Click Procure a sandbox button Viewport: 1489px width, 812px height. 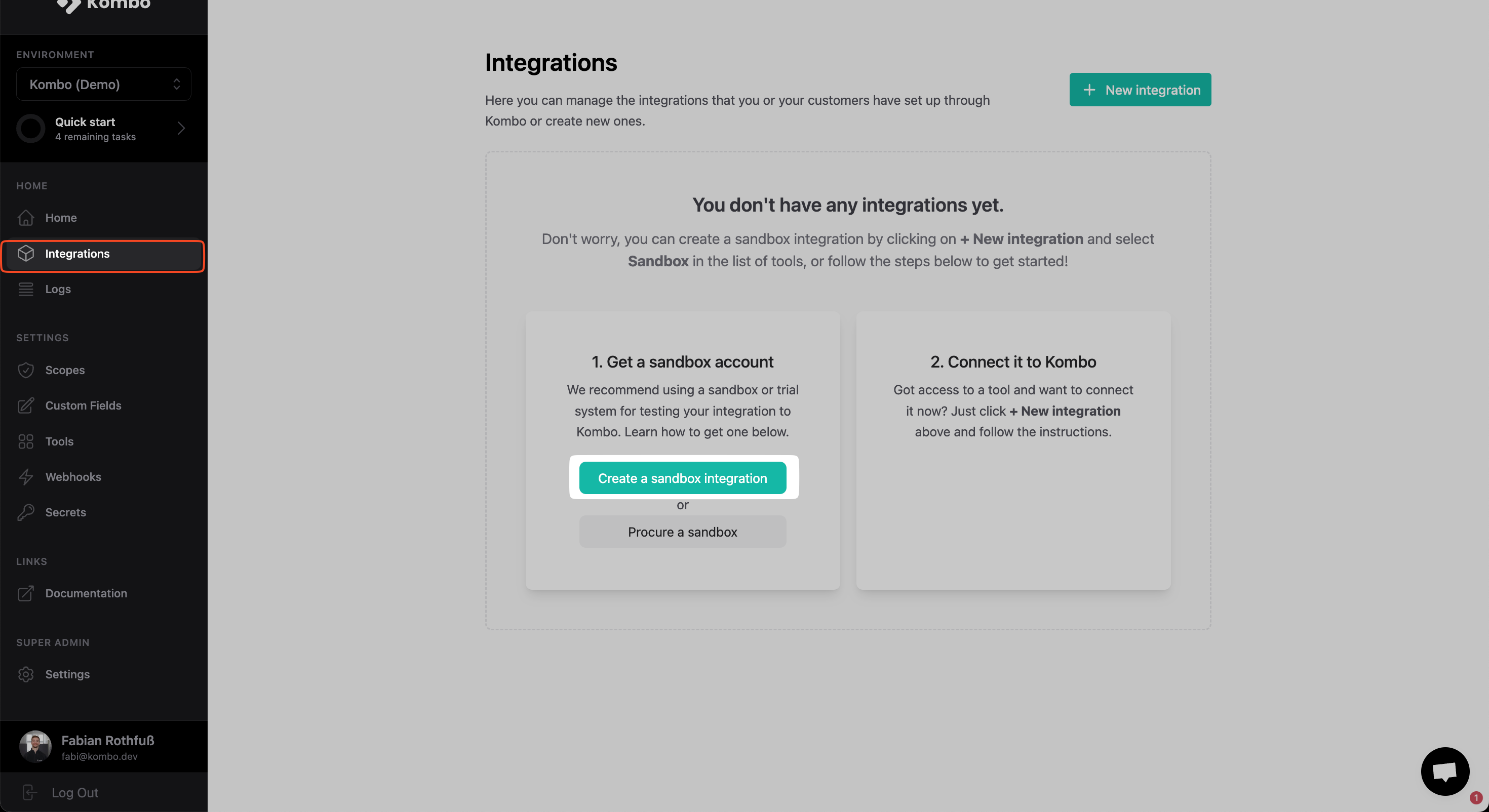(x=683, y=532)
